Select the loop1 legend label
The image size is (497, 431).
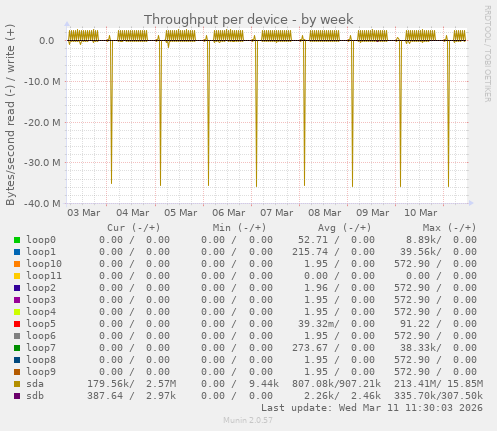click(x=41, y=252)
